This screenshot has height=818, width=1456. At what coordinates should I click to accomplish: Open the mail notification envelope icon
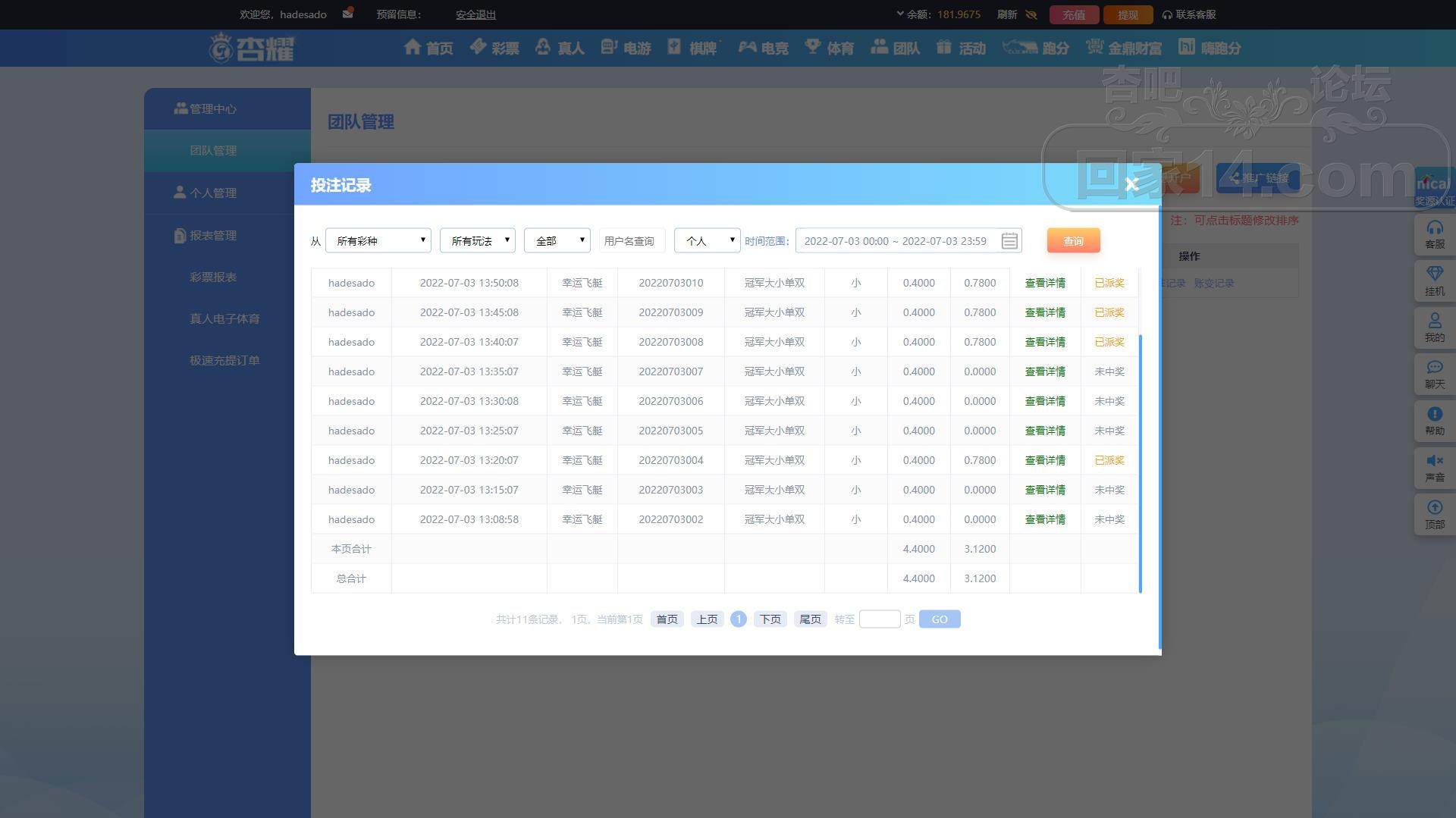[348, 14]
